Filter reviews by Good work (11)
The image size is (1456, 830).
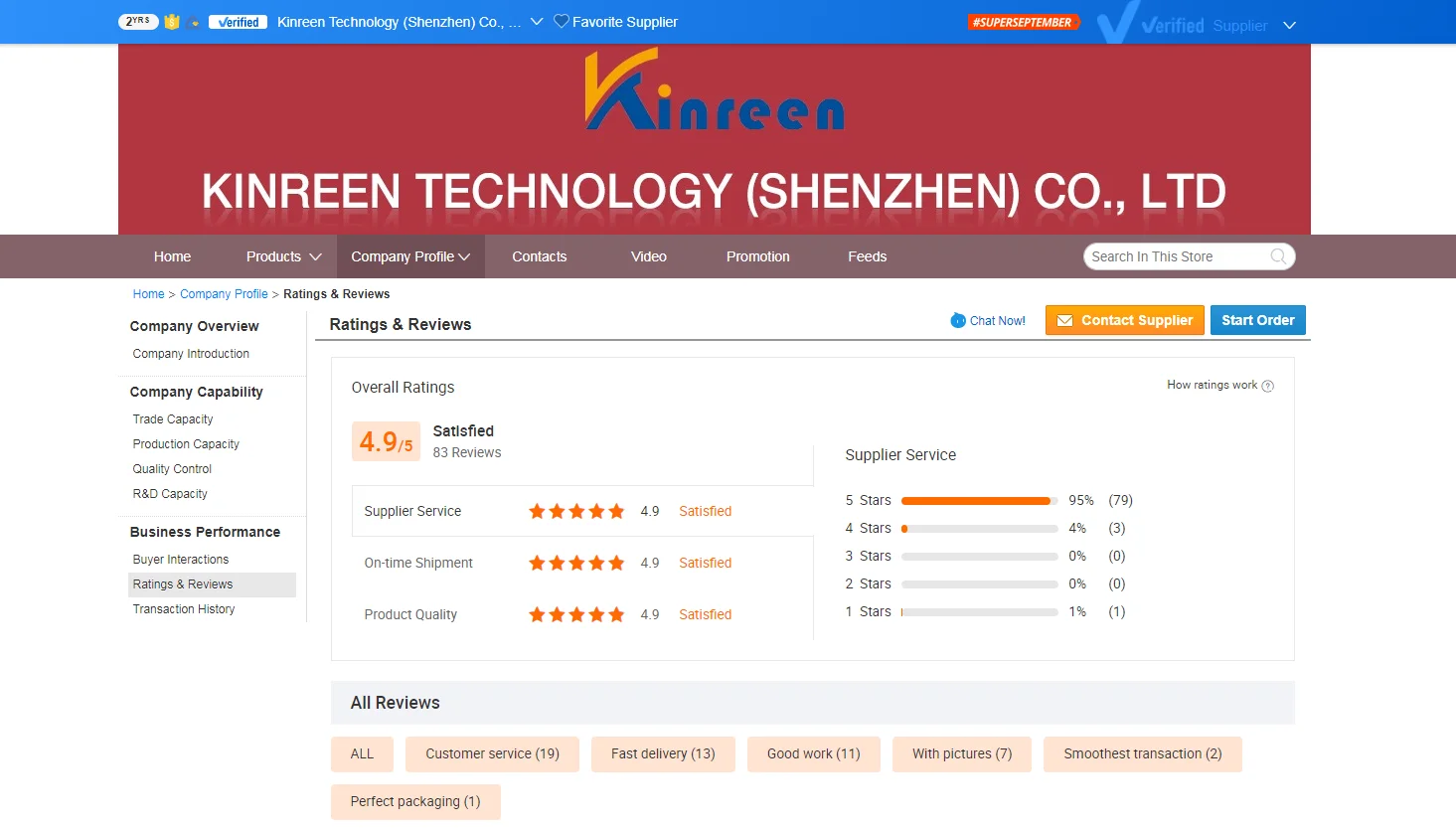pyautogui.click(x=814, y=754)
